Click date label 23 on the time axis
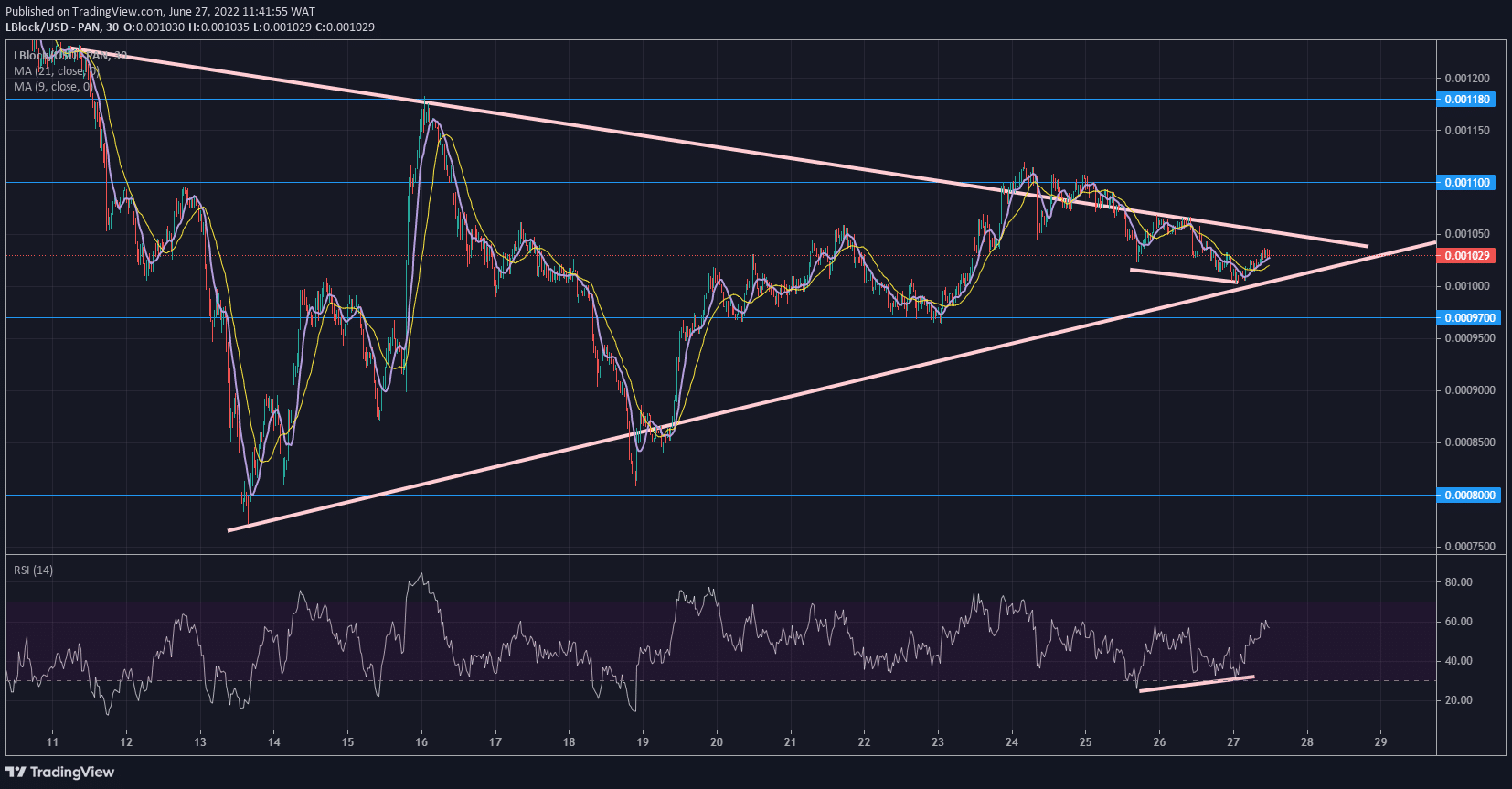Image resolution: width=1512 pixels, height=789 pixels. point(938,742)
